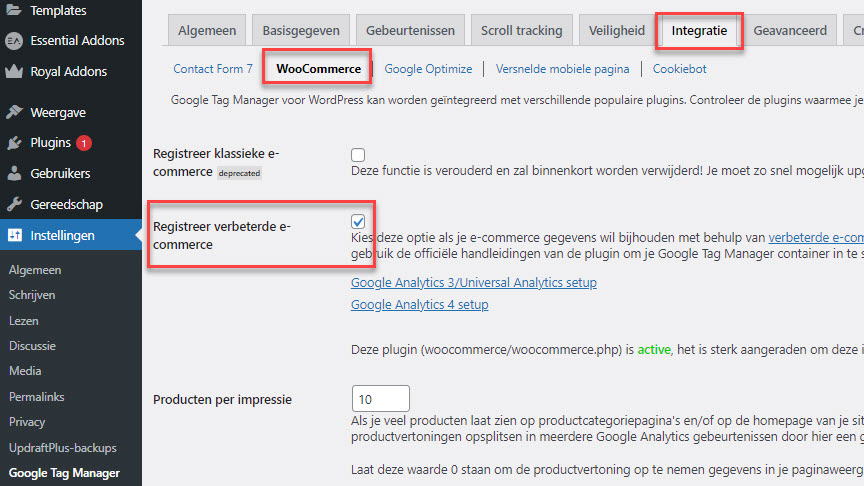Viewport: 864px width, 486px height.
Task: Open the Algemeen tab
Action: [207, 30]
